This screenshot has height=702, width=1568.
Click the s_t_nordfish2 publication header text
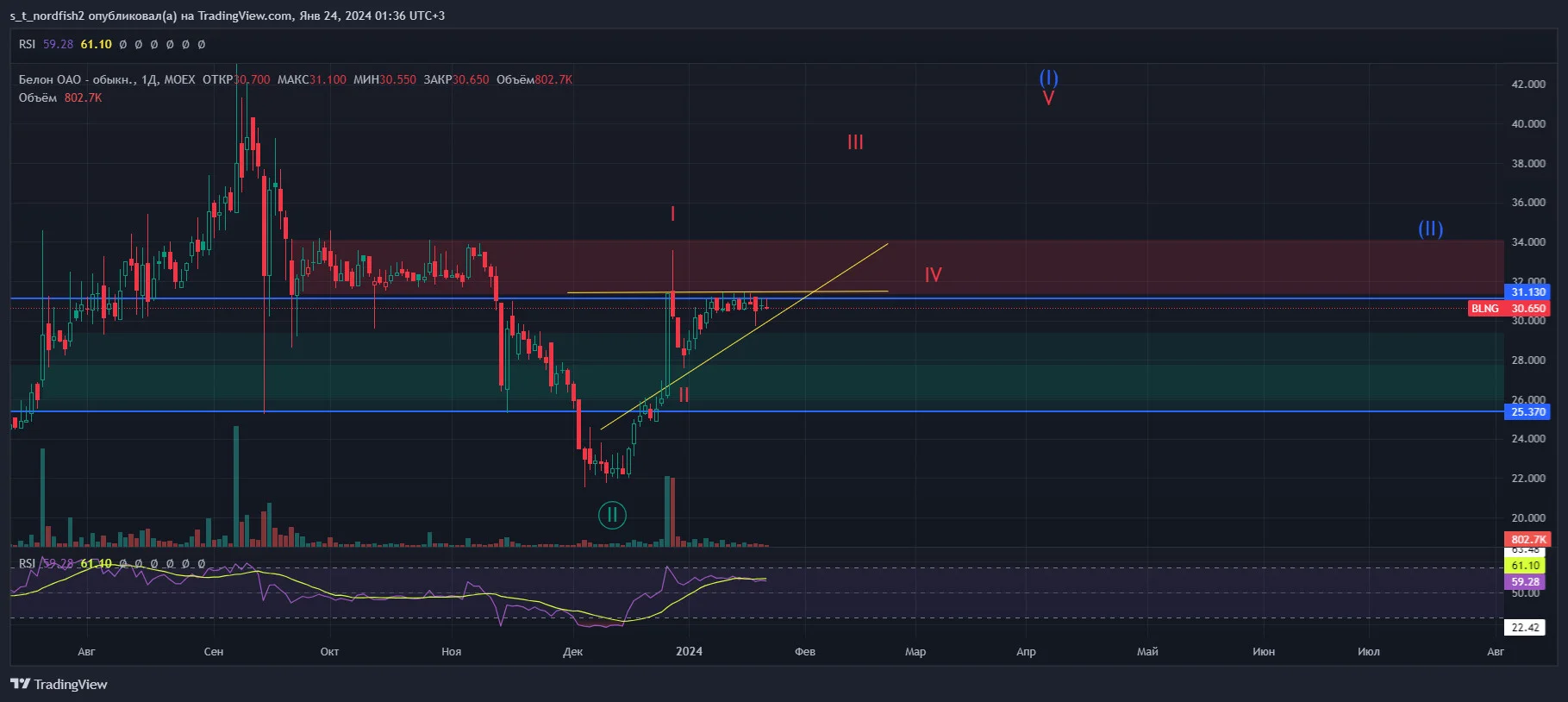[x=228, y=16]
